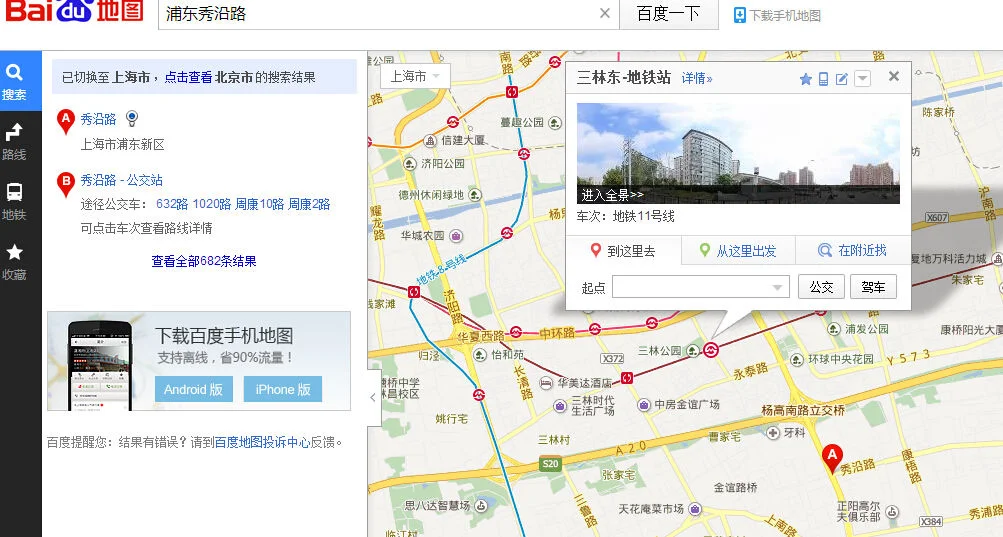Click the 思八达智慧场 icon on map
Image resolution: width=1003 pixels, height=537 pixels.
tap(481, 506)
